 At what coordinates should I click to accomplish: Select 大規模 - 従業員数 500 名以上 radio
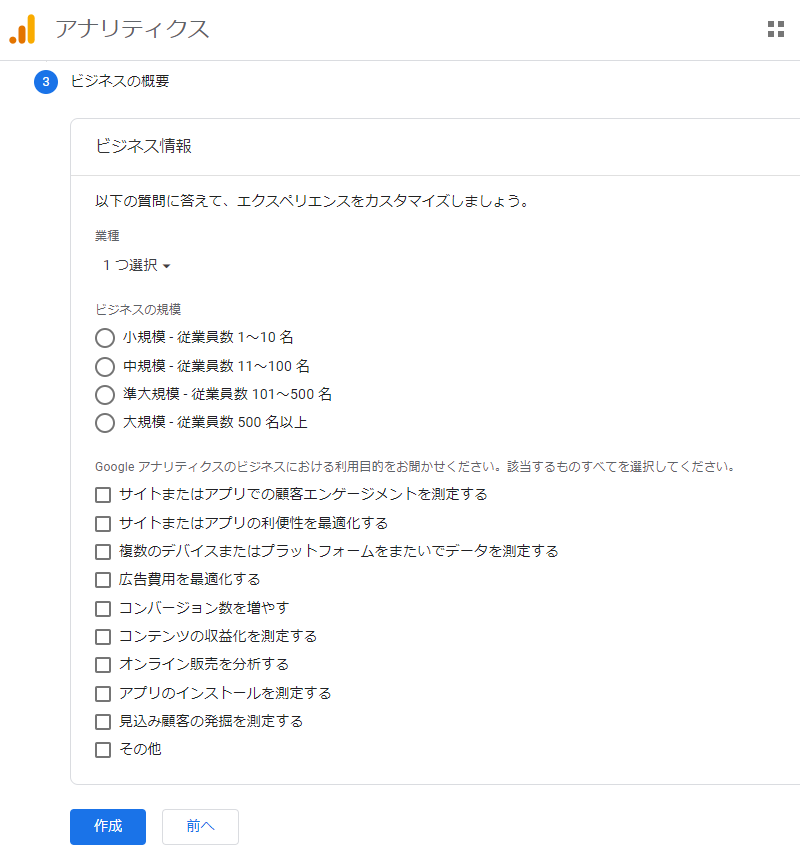pos(105,423)
